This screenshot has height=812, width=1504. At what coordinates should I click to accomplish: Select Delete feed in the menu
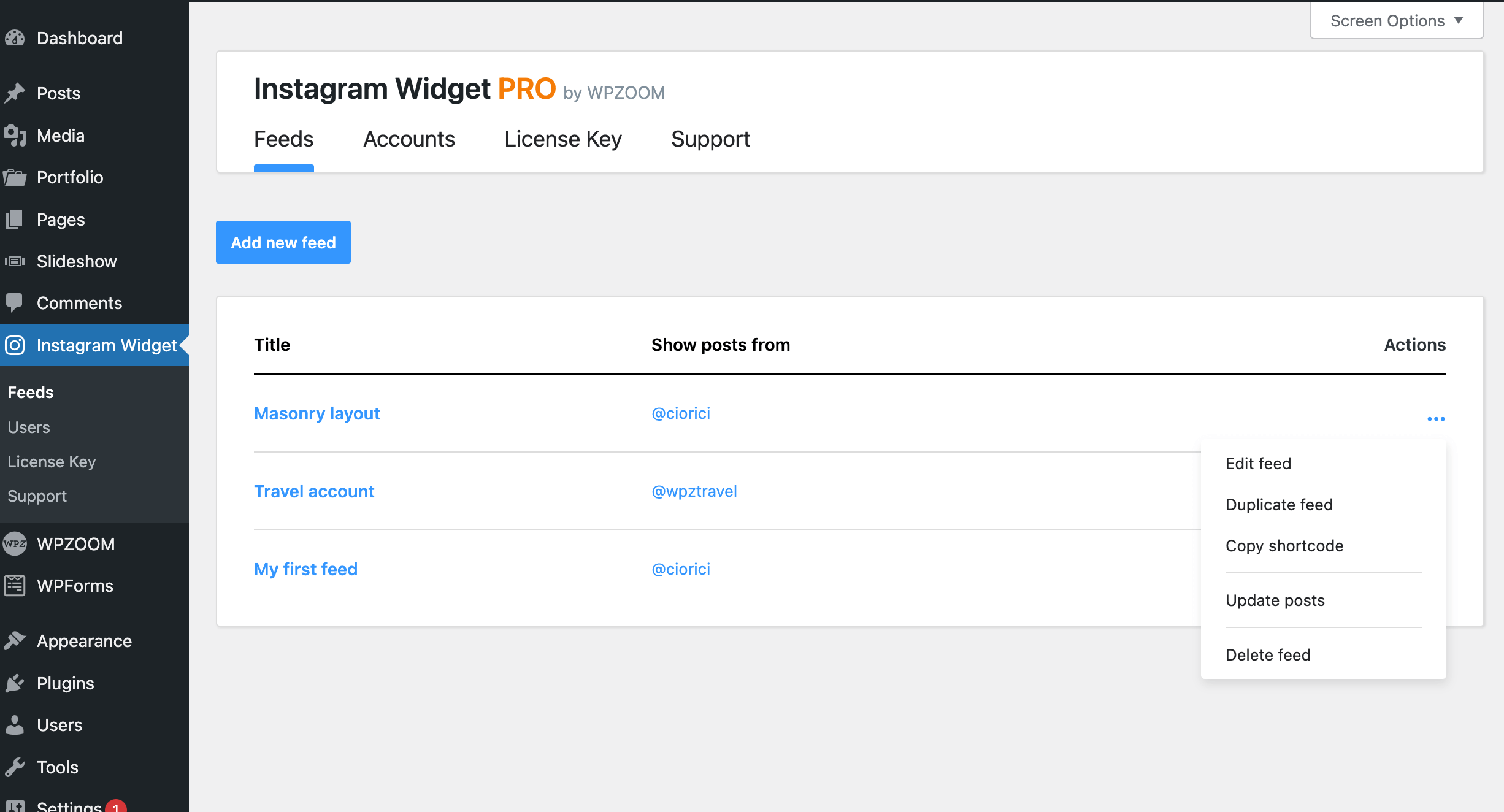[1268, 655]
